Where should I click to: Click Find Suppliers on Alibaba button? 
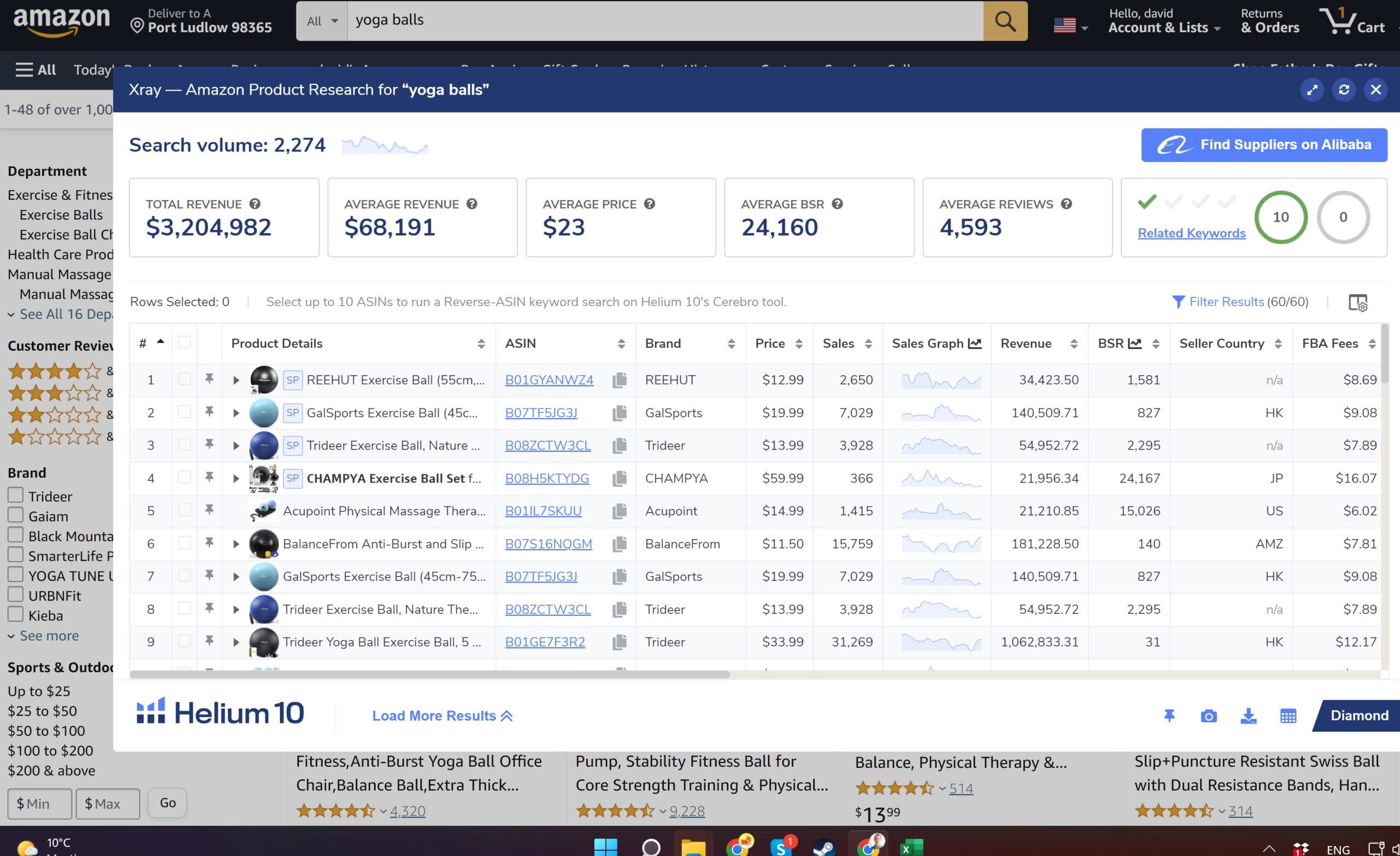click(x=1264, y=145)
